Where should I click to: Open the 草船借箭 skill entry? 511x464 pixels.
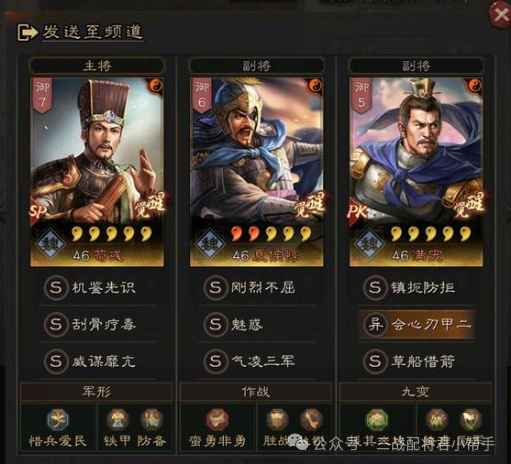(x=416, y=361)
